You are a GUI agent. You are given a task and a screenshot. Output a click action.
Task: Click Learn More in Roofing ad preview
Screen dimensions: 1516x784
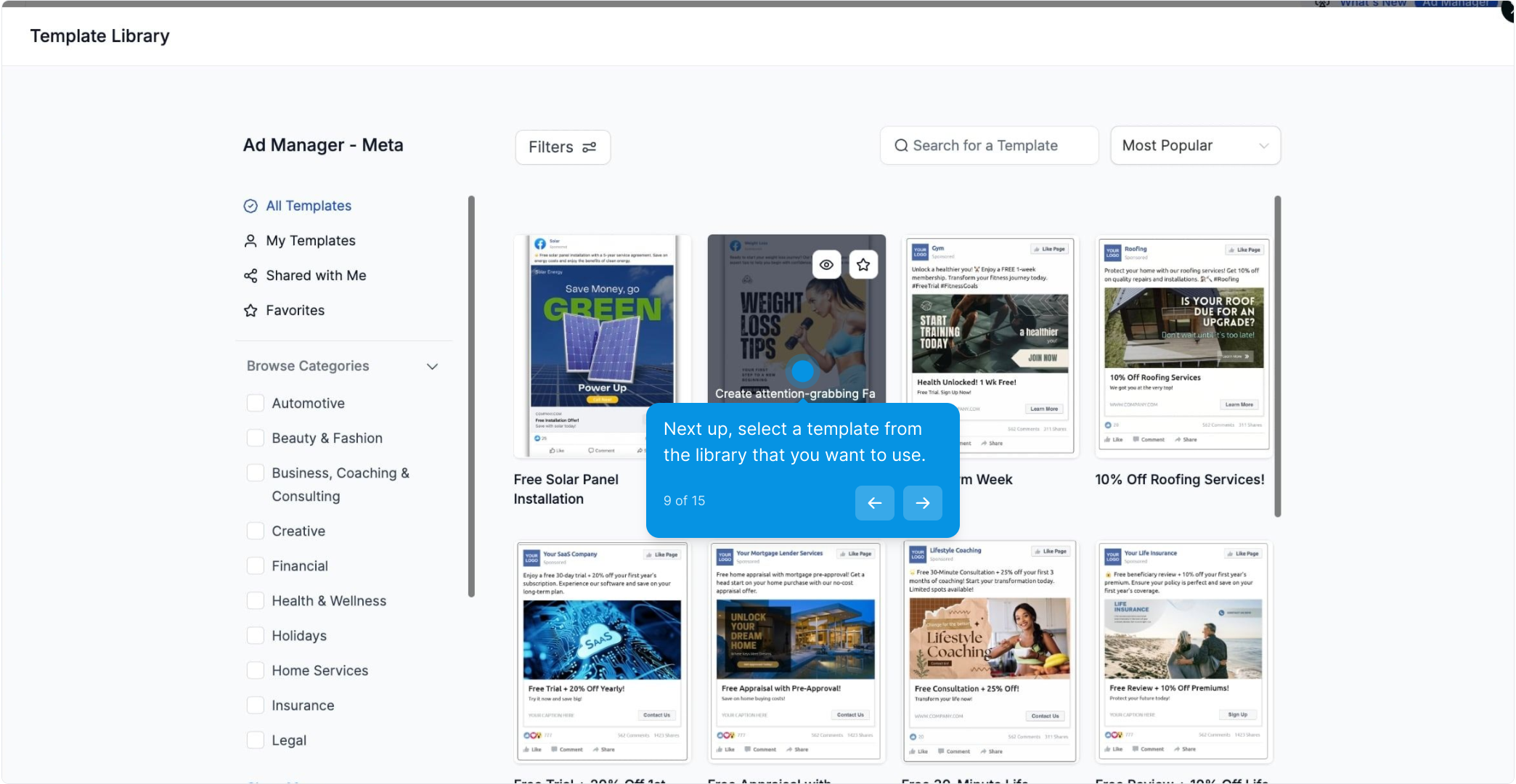click(x=1239, y=404)
